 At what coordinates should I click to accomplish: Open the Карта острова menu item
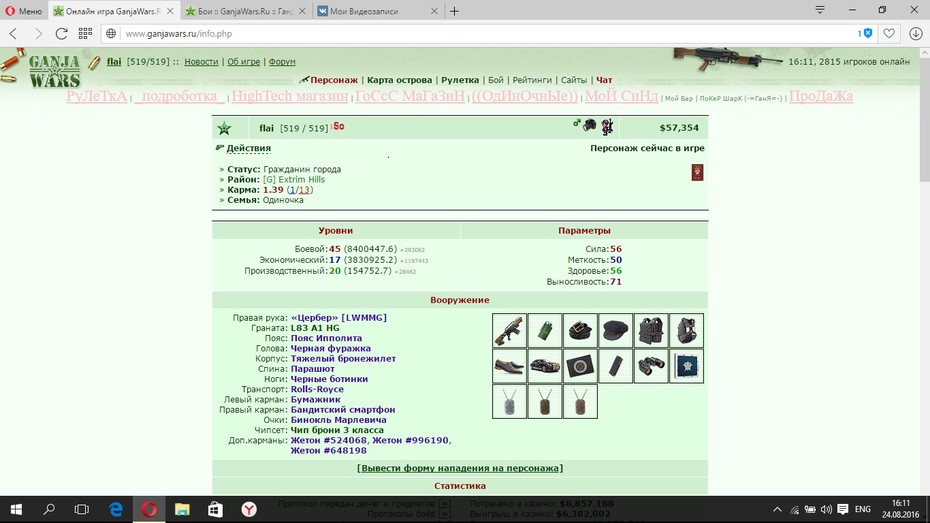(399, 80)
